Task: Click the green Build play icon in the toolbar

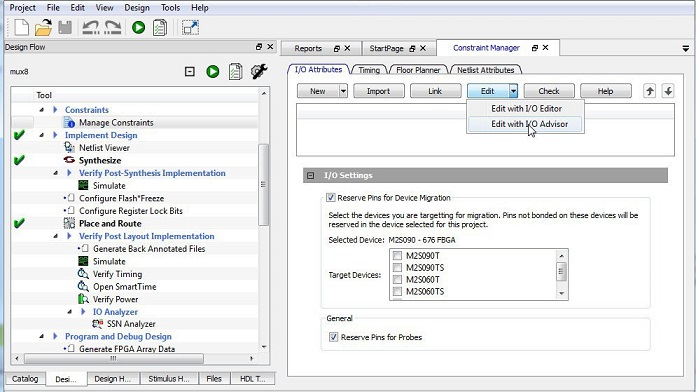Action: click(x=138, y=28)
